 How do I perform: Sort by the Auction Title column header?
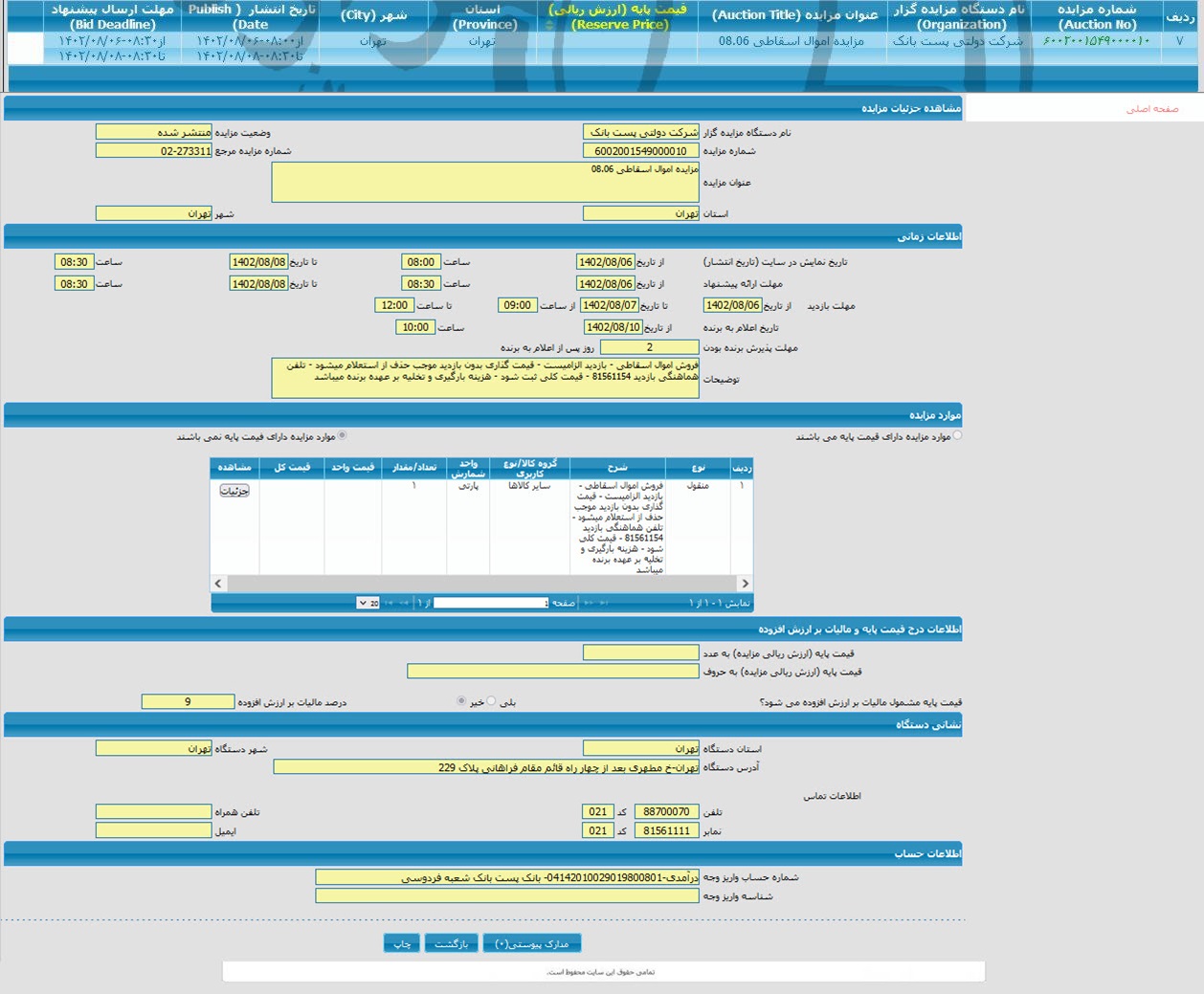pos(794,15)
